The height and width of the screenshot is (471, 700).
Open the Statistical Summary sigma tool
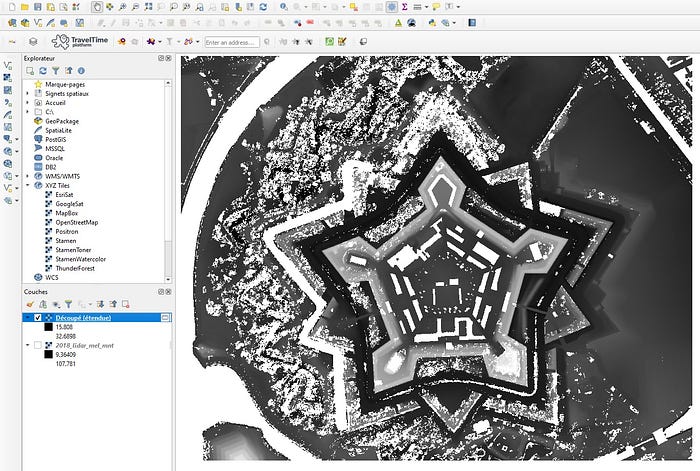403,6
